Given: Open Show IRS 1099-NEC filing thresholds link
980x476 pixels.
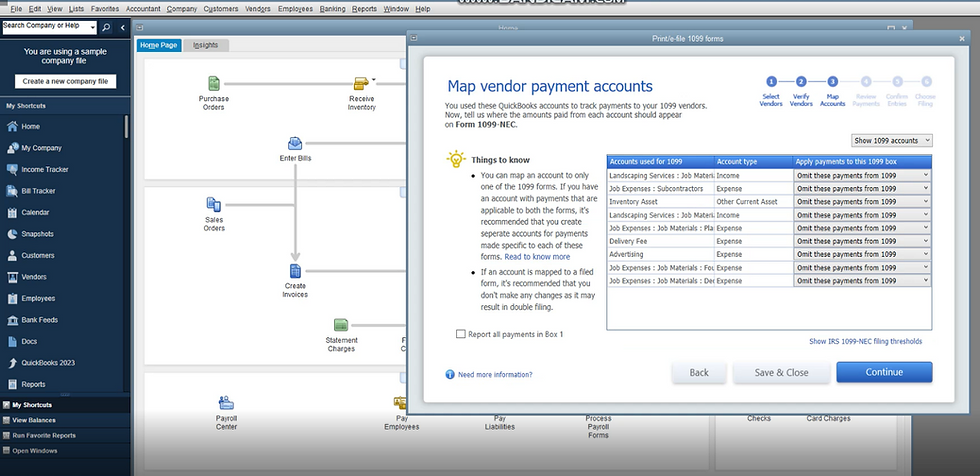Looking at the screenshot, I should 866,342.
